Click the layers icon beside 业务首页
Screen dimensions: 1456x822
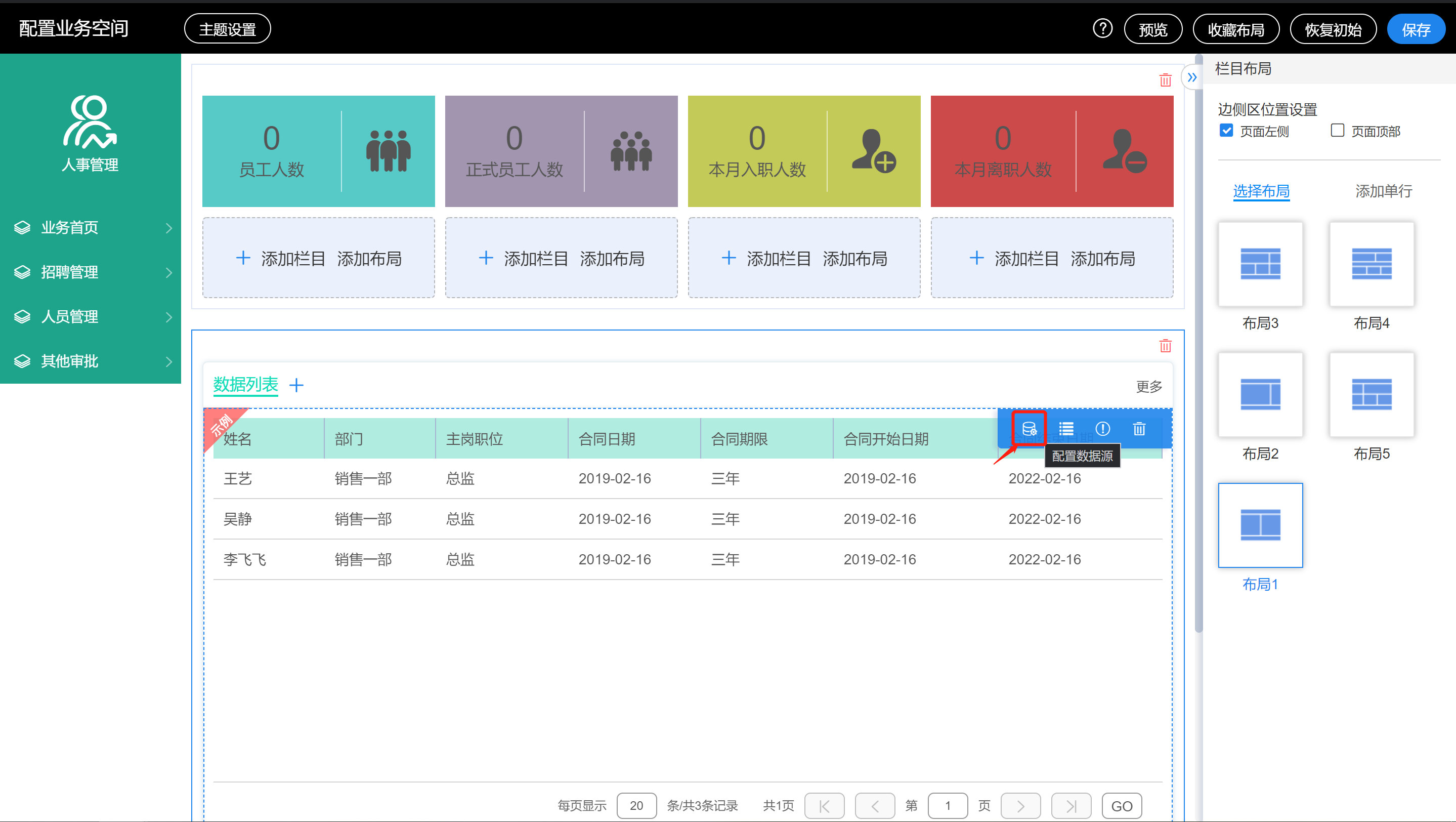(x=22, y=227)
